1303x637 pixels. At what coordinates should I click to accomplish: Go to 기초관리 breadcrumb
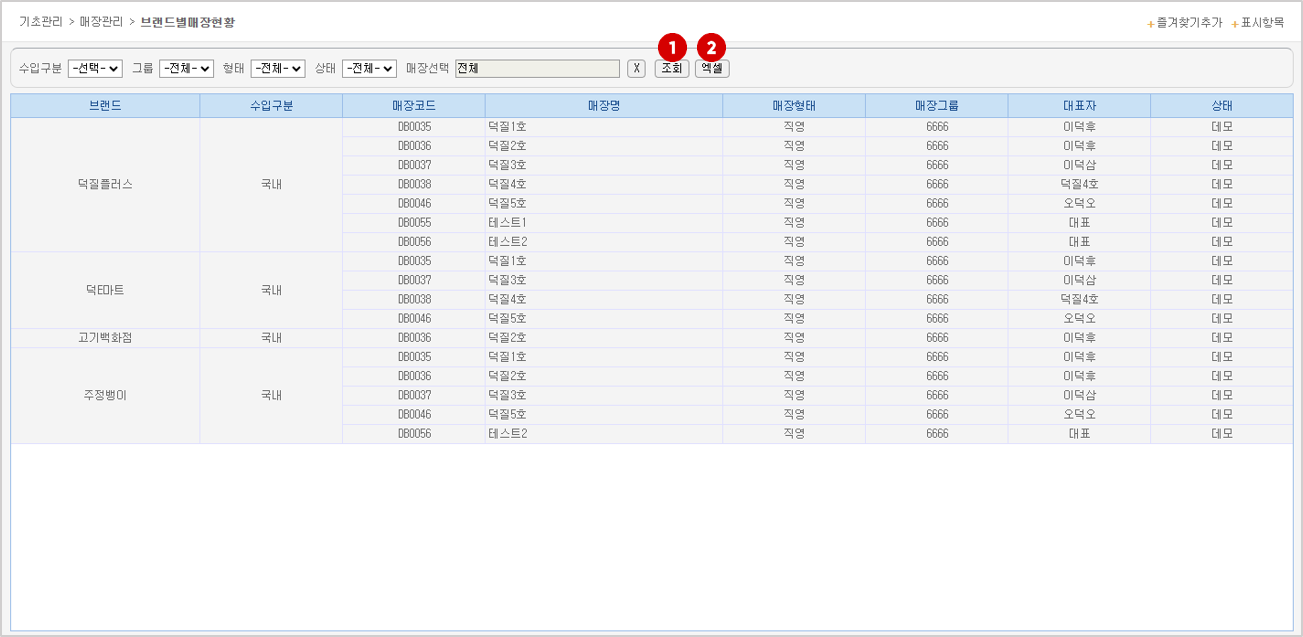tap(40, 21)
